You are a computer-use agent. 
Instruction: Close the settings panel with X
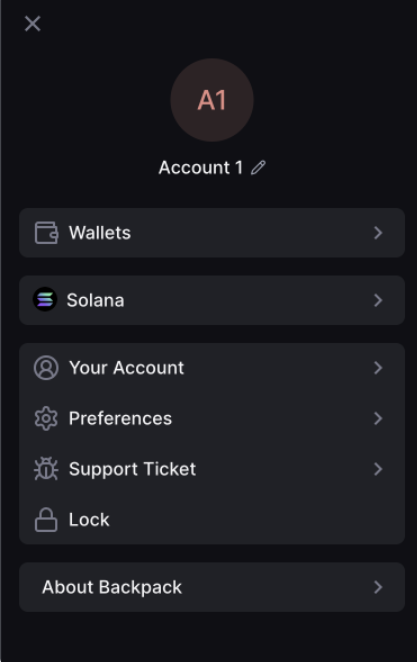tap(32, 24)
